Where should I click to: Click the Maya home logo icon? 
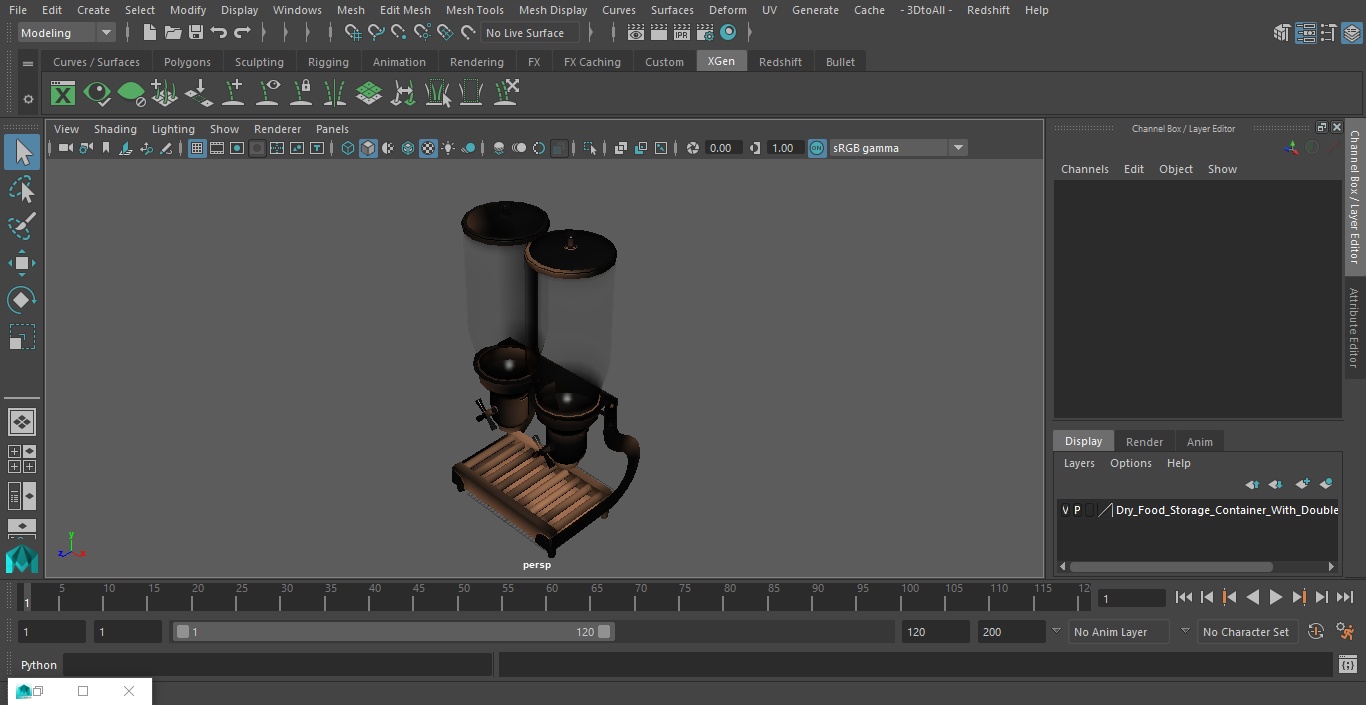point(22,558)
